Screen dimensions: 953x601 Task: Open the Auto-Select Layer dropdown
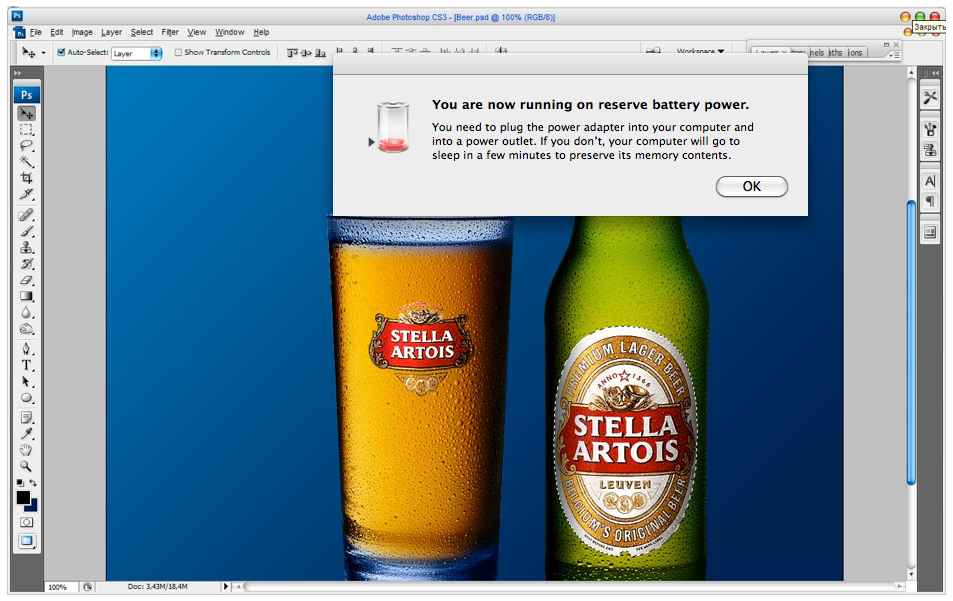[137, 53]
